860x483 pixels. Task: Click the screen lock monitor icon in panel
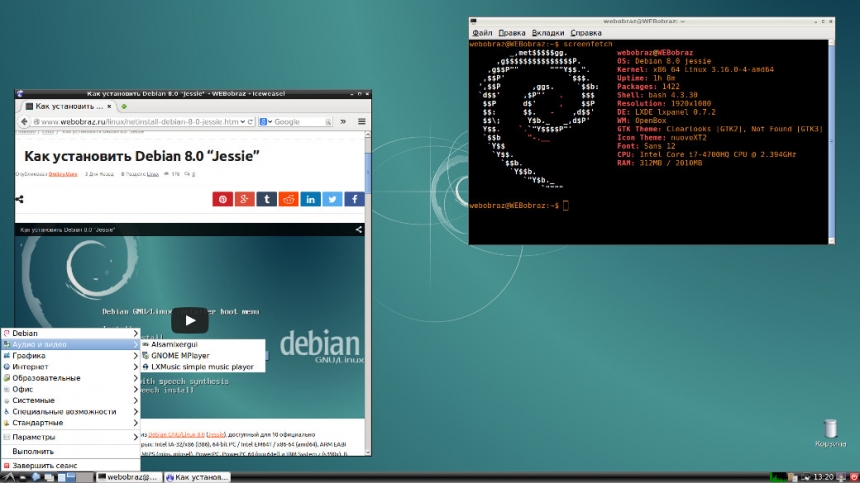pyautogui.click(x=841, y=478)
